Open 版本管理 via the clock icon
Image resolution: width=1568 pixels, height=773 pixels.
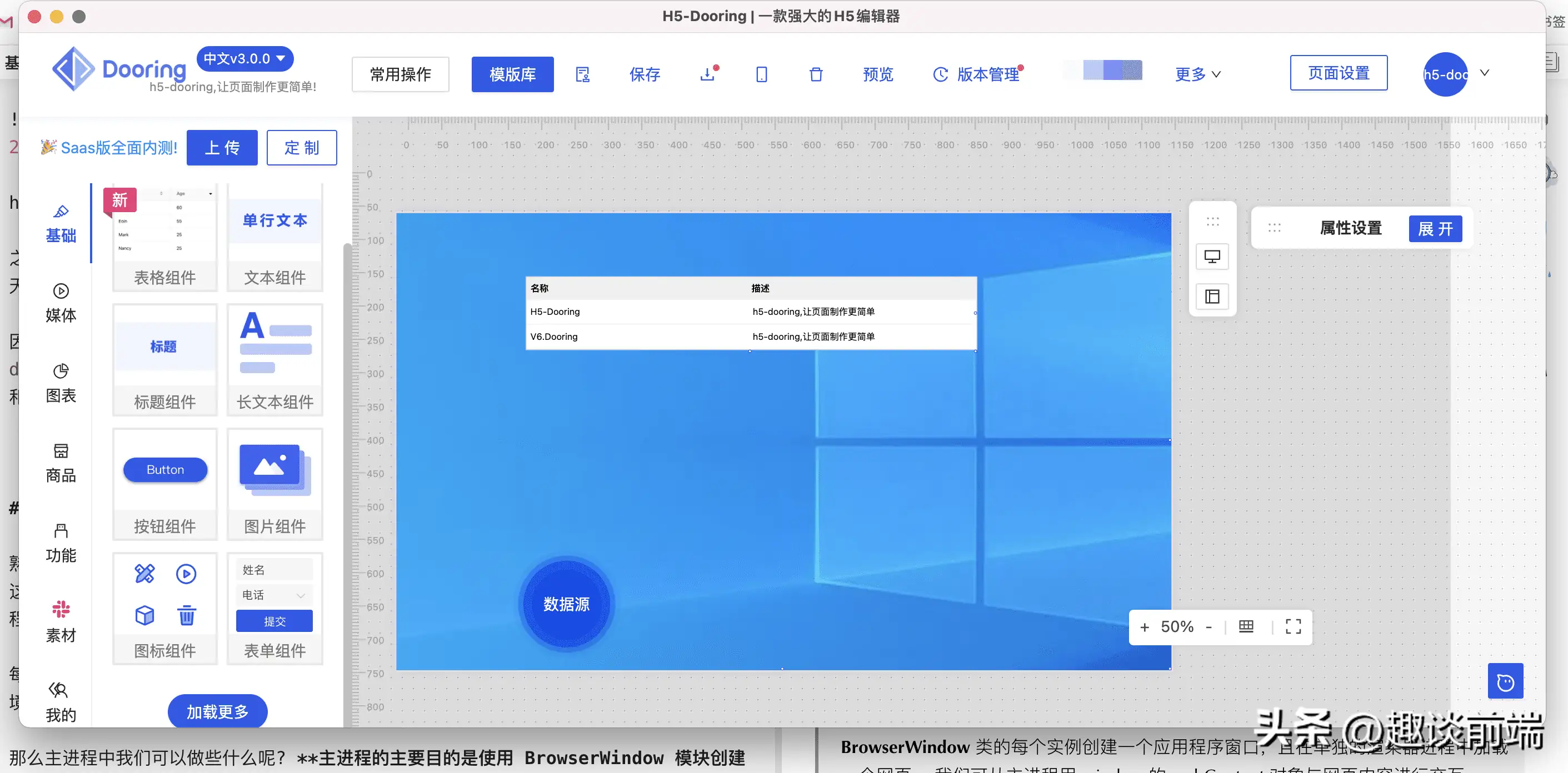click(941, 74)
